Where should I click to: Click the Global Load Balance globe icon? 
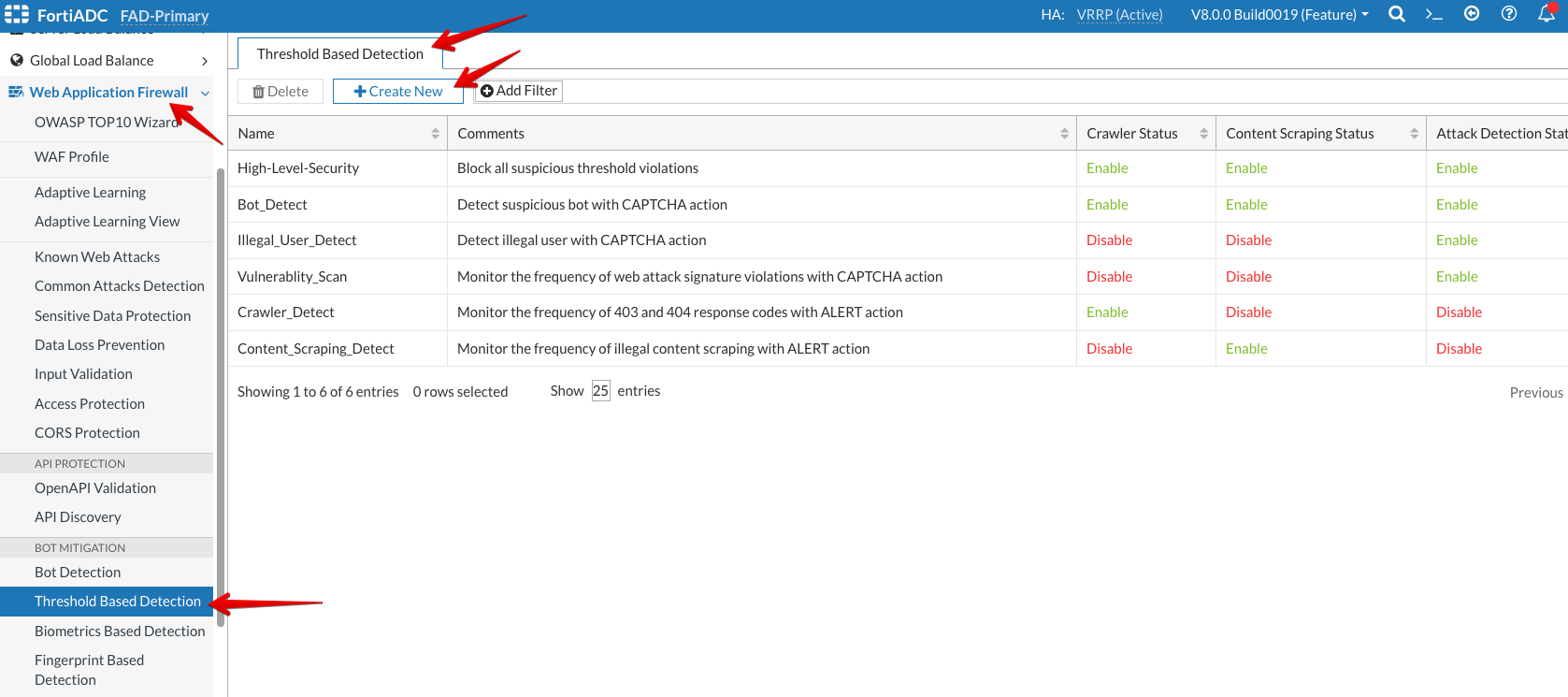point(17,61)
